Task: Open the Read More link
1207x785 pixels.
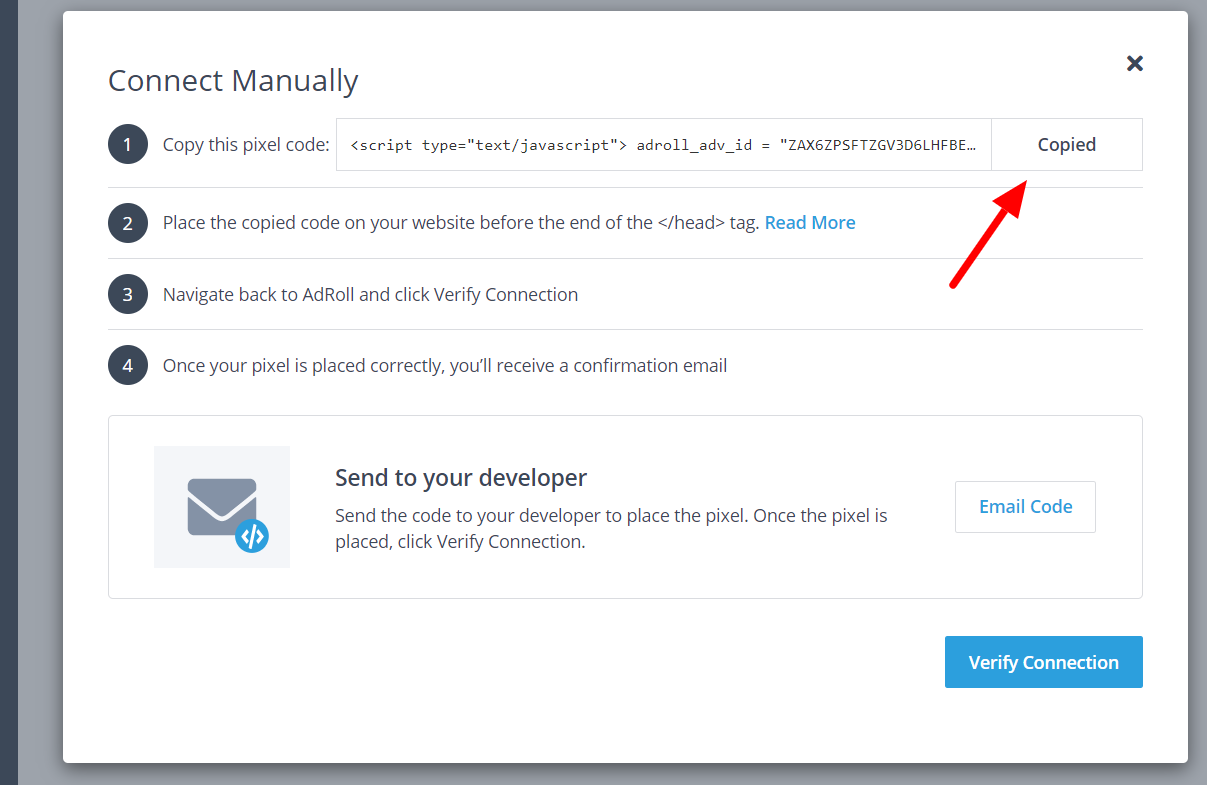Action: [x=809, y=223]
